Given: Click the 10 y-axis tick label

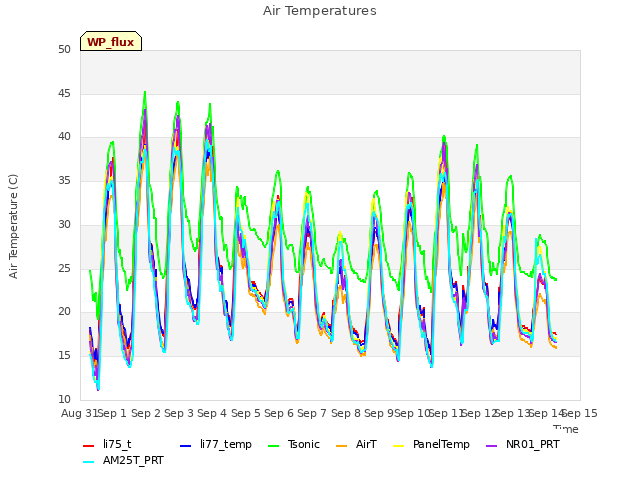Looking at the screenshot, I should (x=64, y=399).
